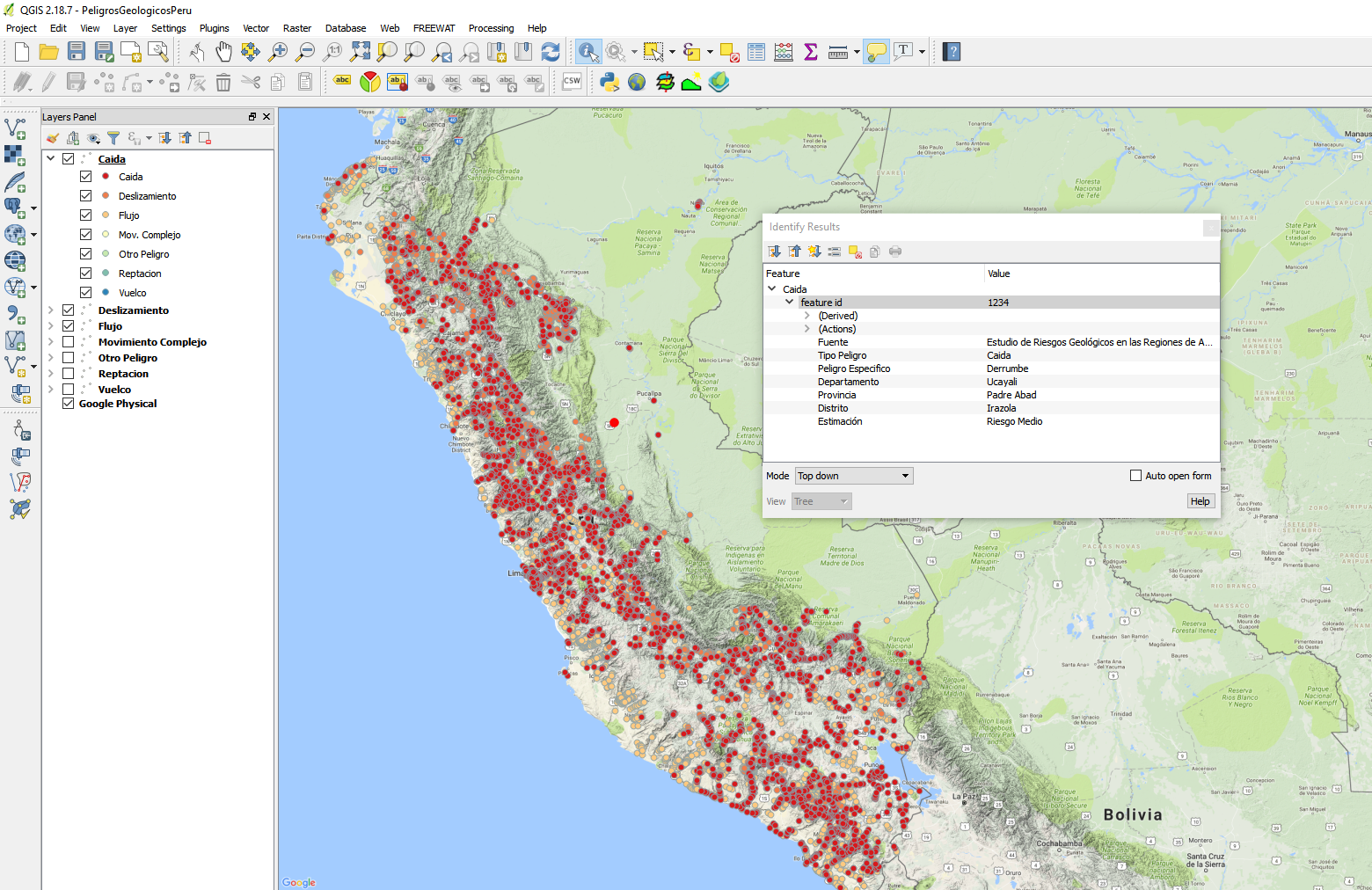Select the 'Riesgo Medio' Estimación value

coord(1014,421)
